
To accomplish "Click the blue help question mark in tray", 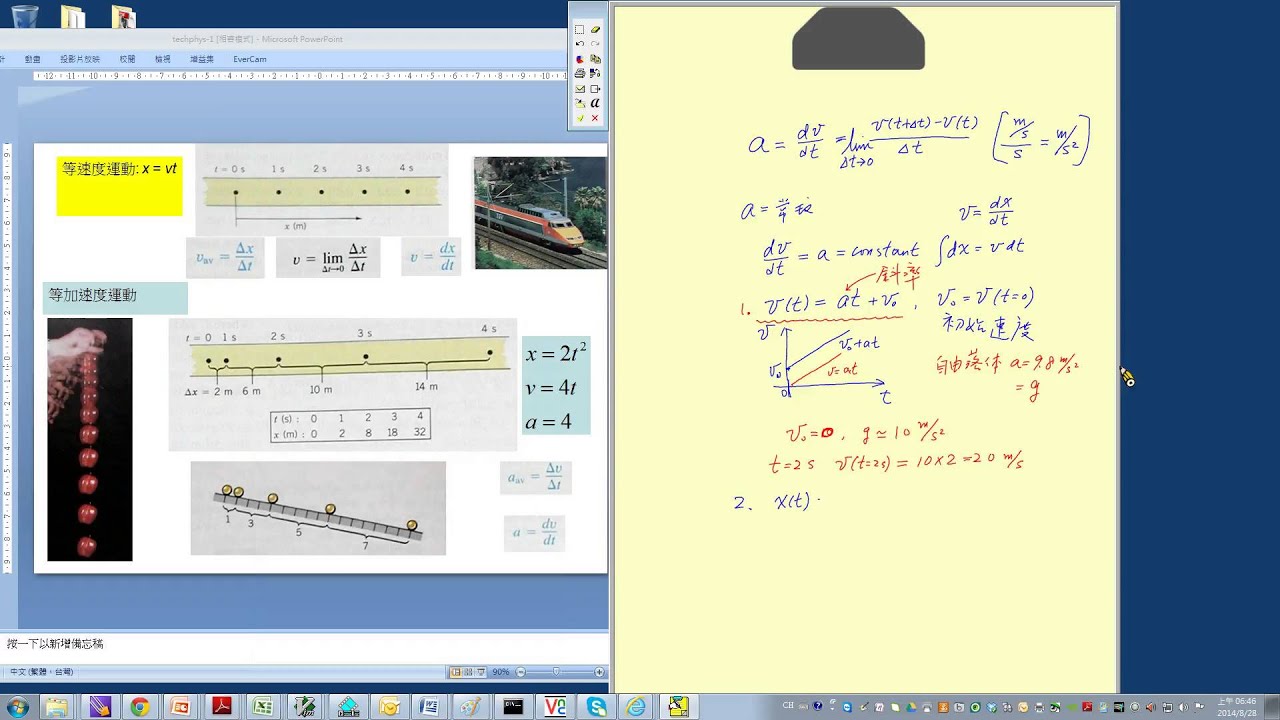I will pyautogui.click(x=817, y=706).
